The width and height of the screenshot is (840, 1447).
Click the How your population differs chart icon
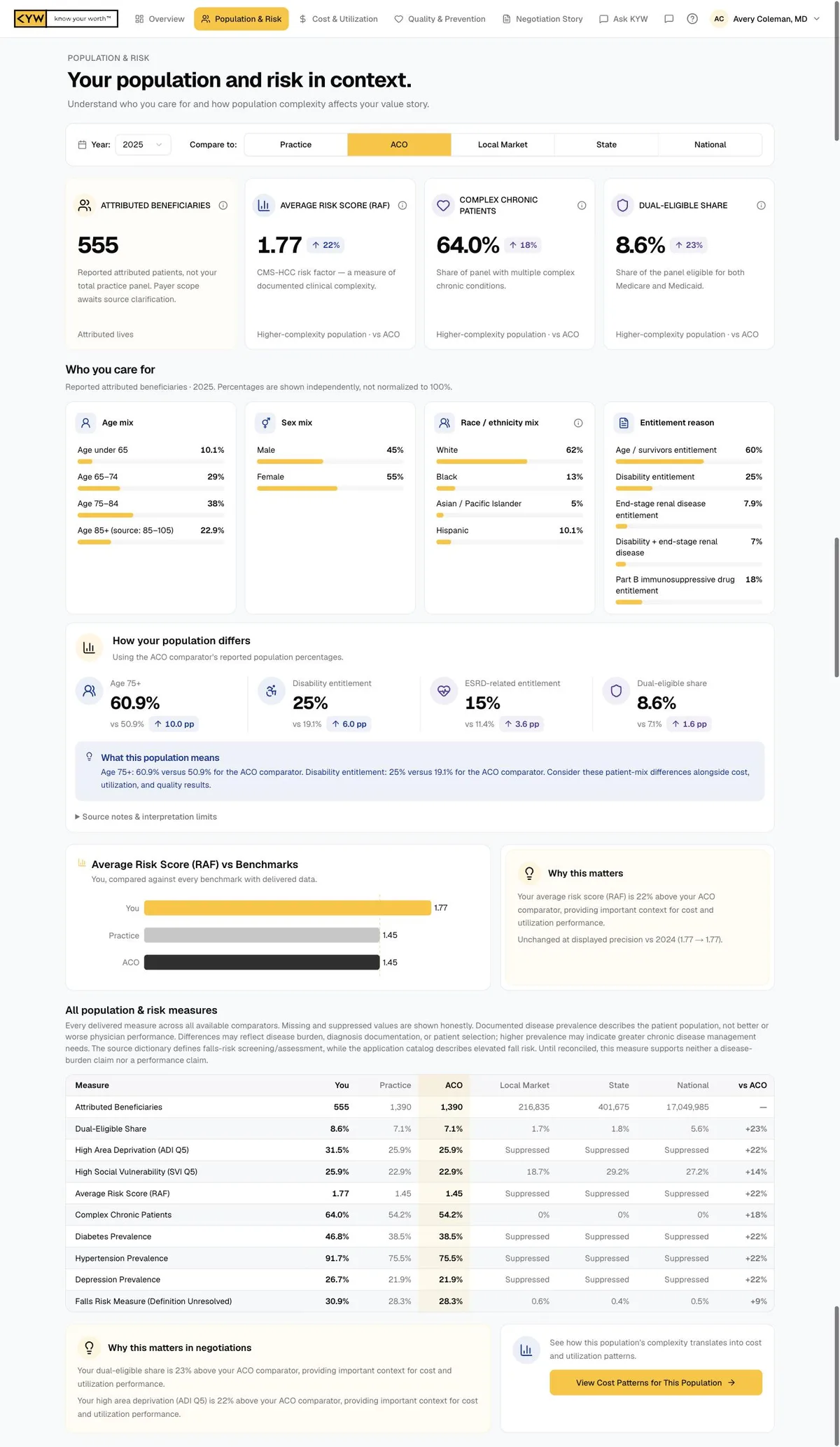pos(89,648)
